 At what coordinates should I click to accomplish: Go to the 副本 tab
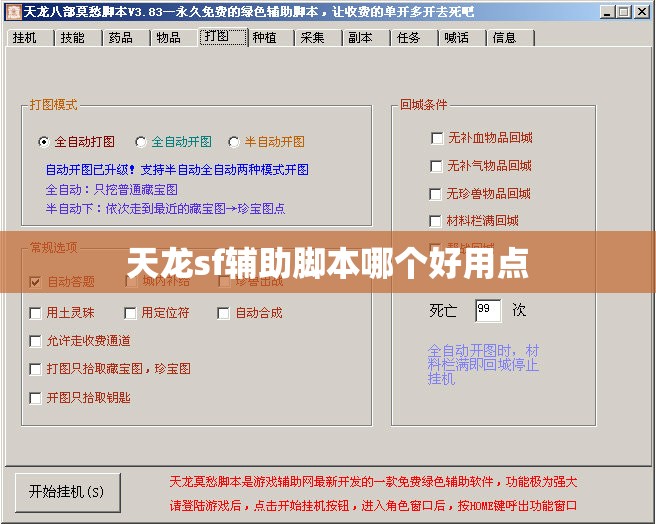coord(366,38)
